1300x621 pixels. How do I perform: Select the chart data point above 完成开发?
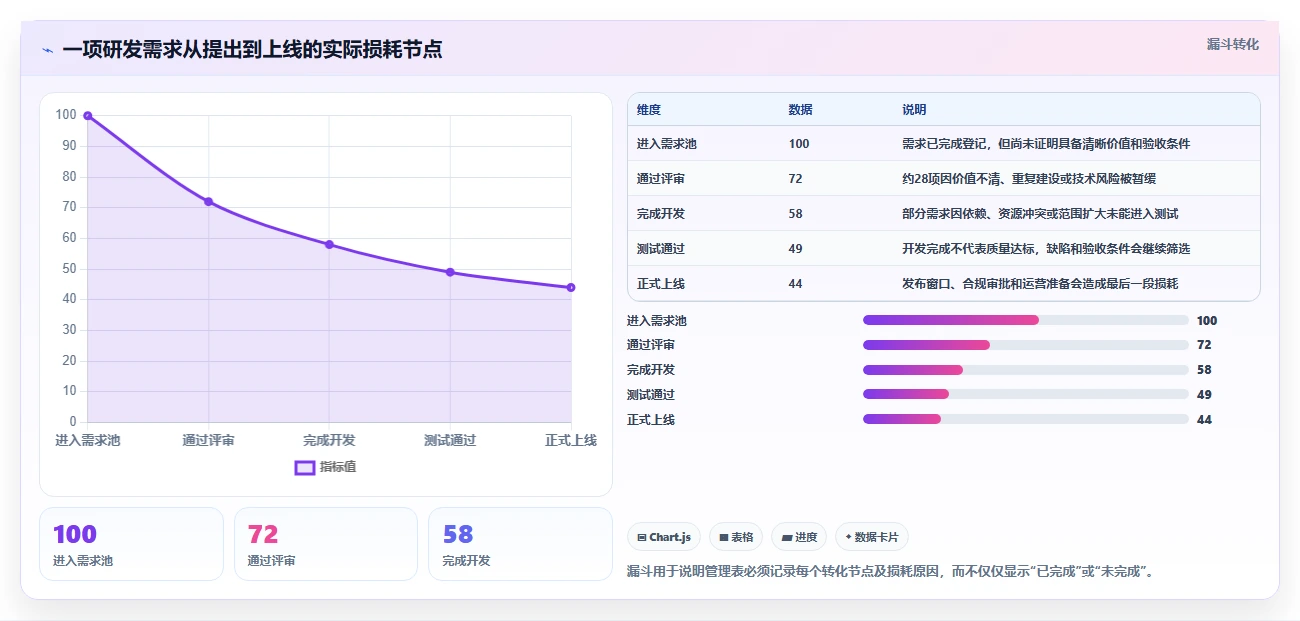329,244
